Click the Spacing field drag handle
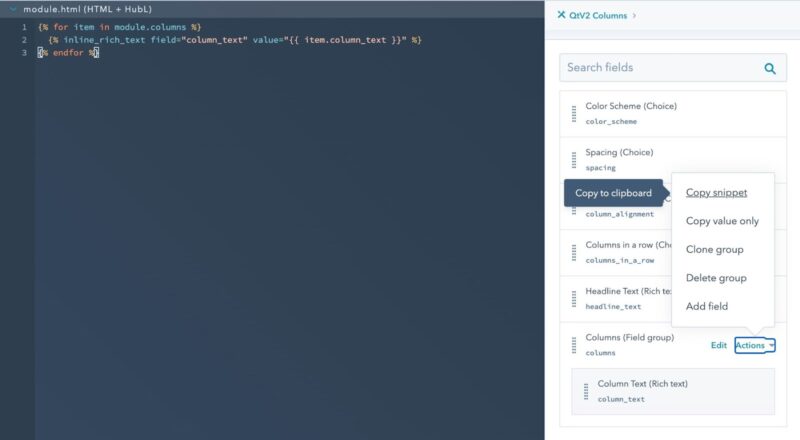This screenshot has width=800, height=440. tap(573, 160)
